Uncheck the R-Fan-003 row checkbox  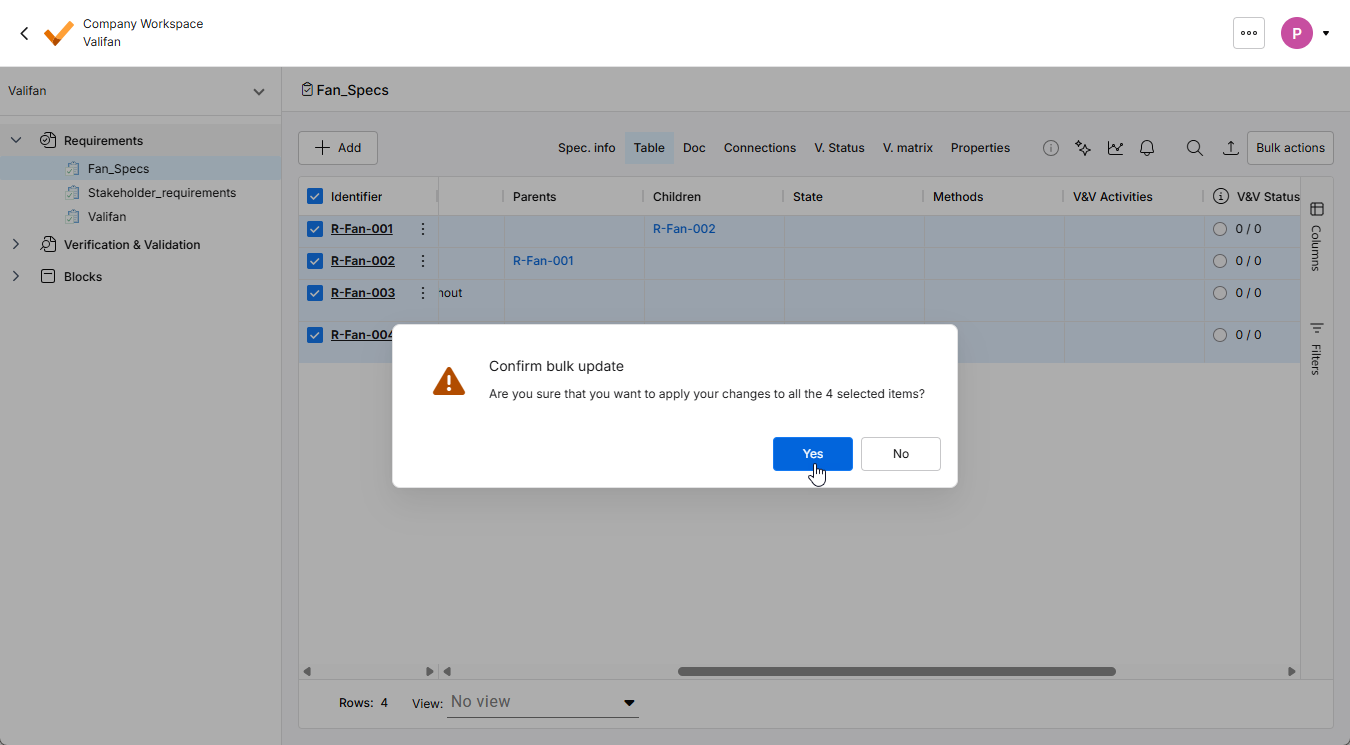point(315,293)
